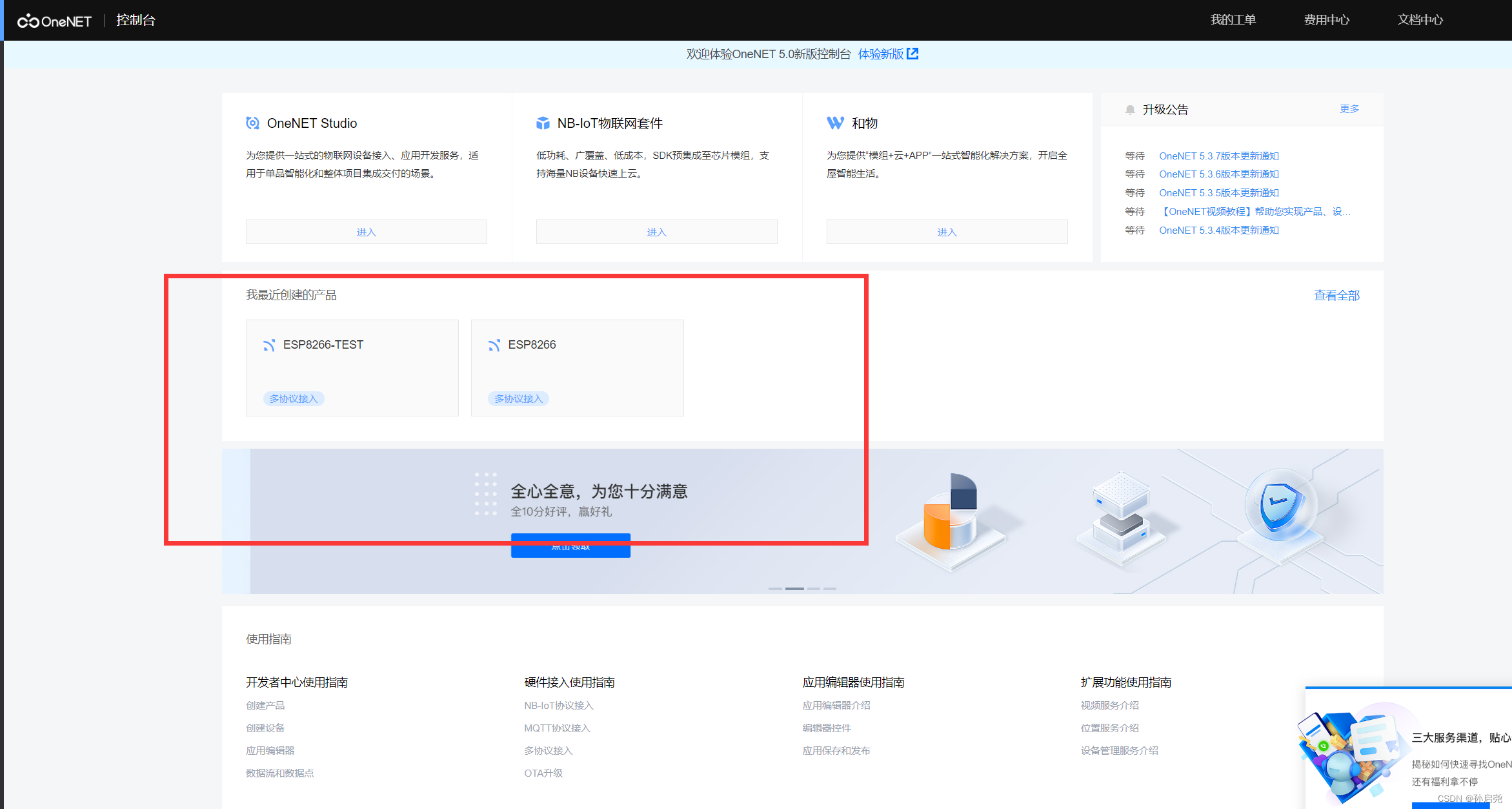Click the OneNET logo icon
Image resolution: width=1512 pixels, height=809 pixels.
point(28,21)
